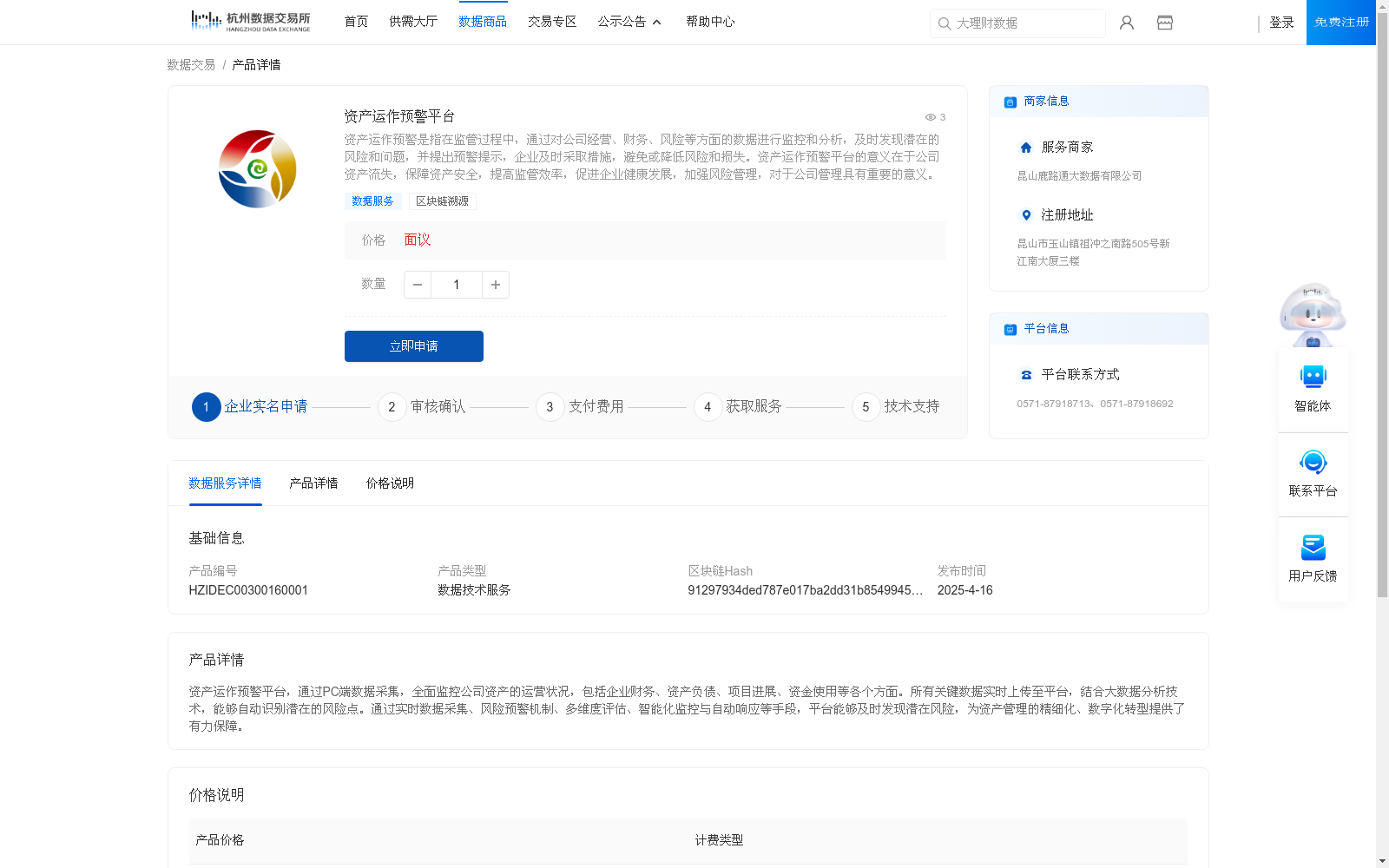
Task: Switch to 价格说明 tab
Action: [390, 483]
